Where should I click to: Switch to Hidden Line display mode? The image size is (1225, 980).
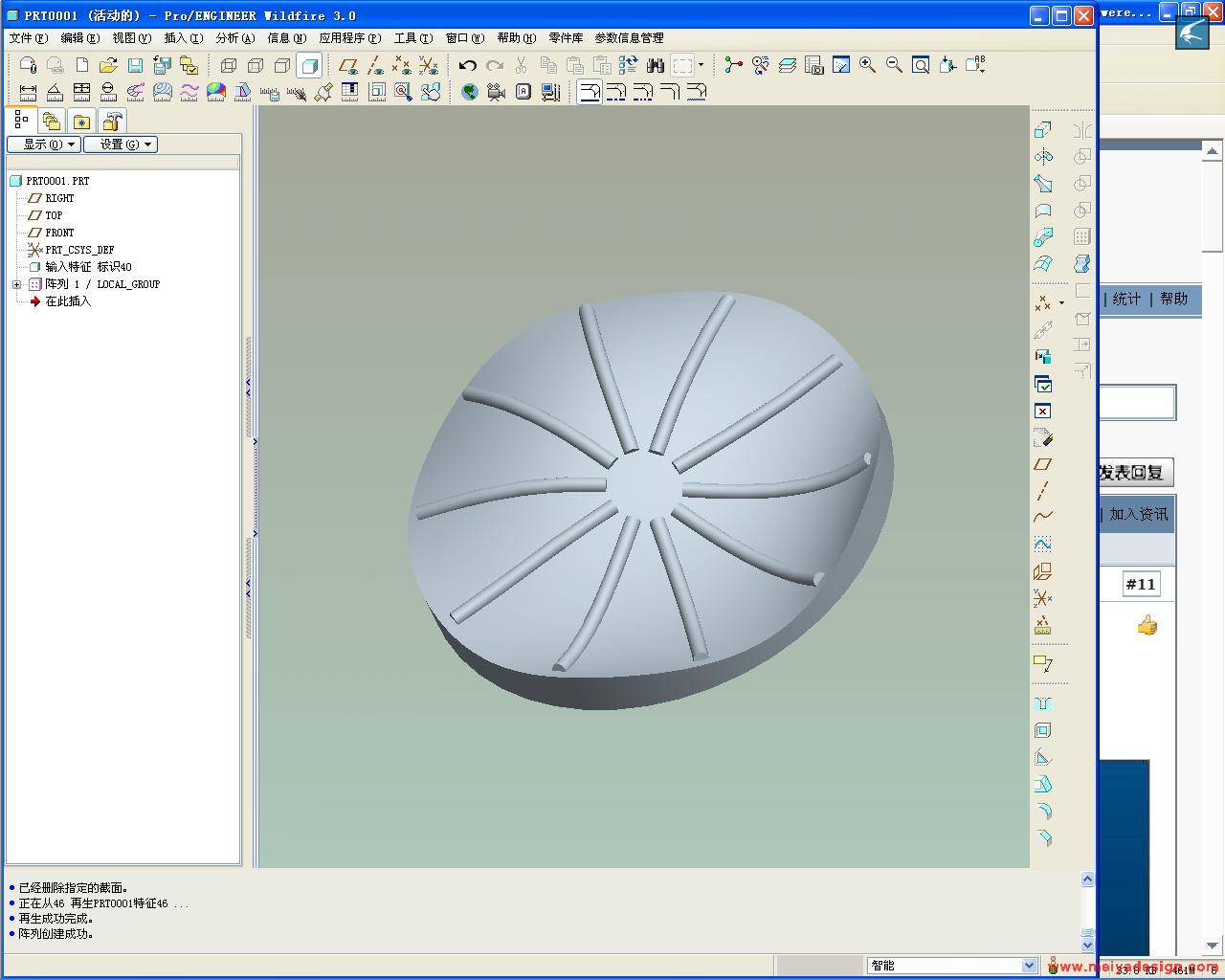(x=256, y=65)
